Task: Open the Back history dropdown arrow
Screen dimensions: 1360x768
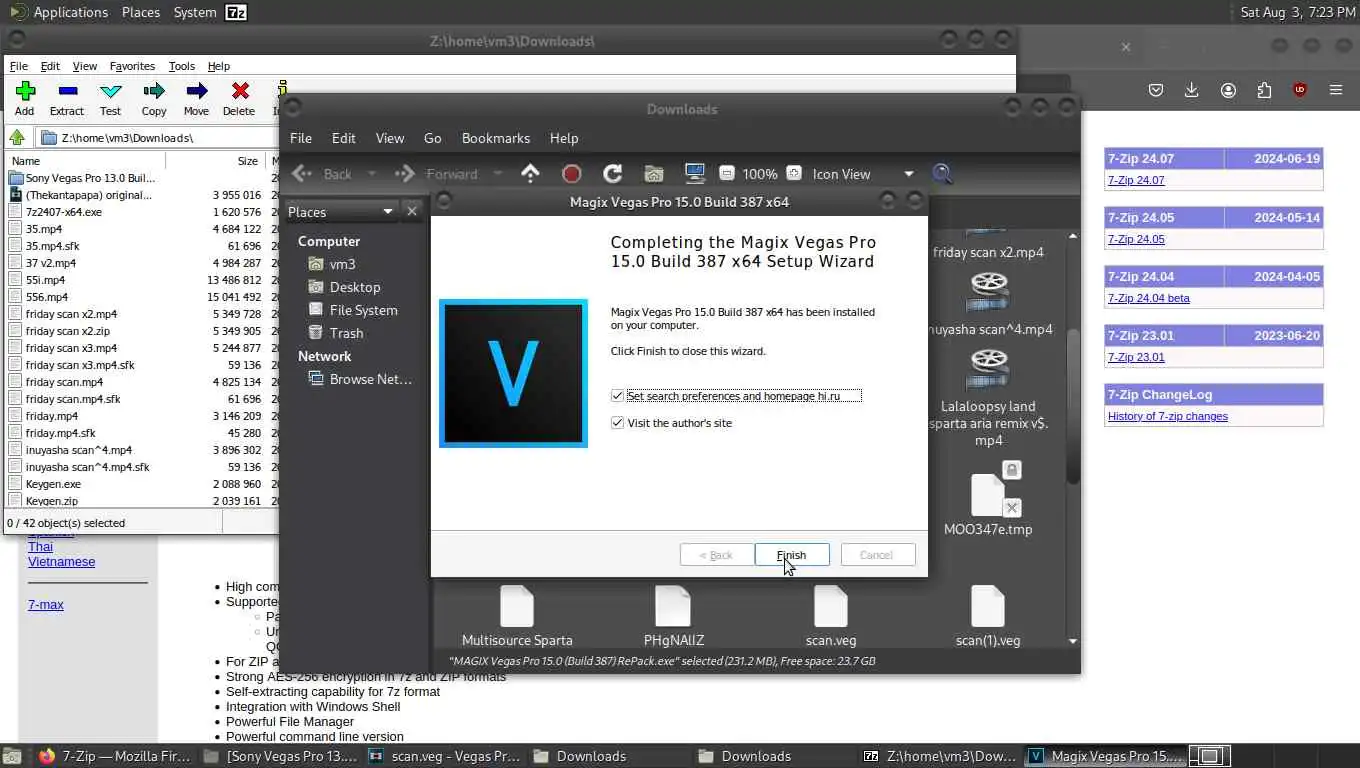Action: coord(372,174)
